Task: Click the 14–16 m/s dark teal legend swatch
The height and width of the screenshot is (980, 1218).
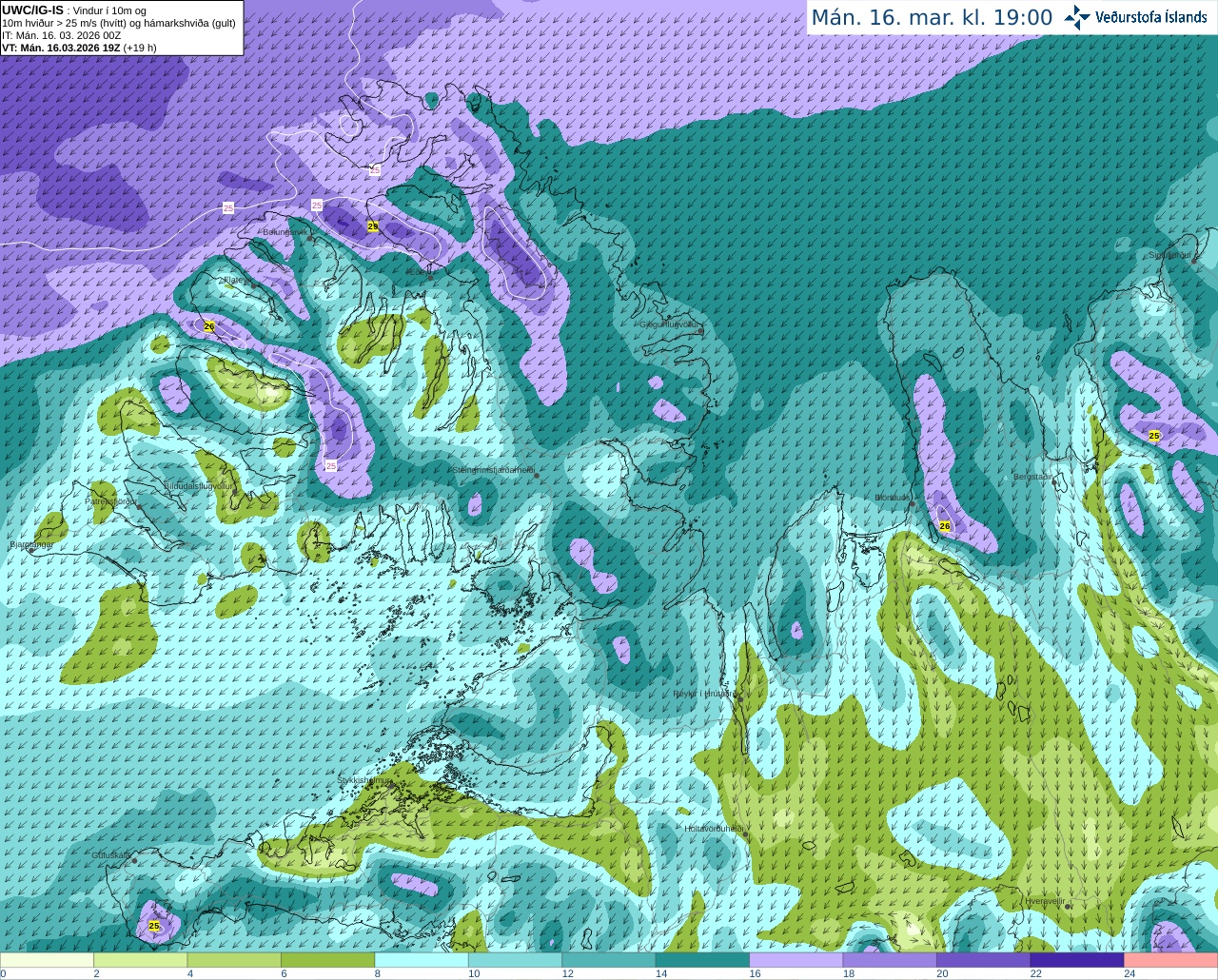Action: pos(703,960)
